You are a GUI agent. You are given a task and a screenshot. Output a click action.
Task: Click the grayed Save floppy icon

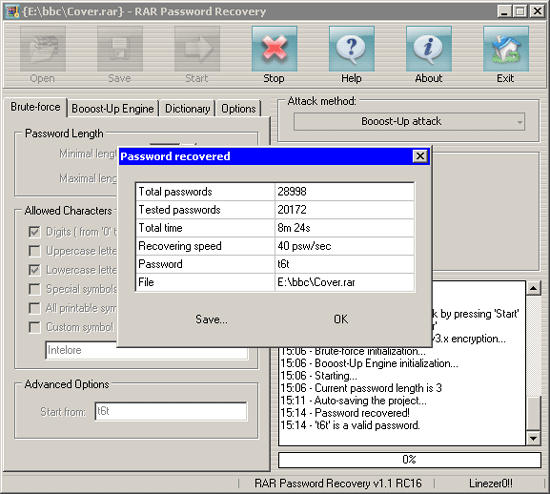coord(120,49)
